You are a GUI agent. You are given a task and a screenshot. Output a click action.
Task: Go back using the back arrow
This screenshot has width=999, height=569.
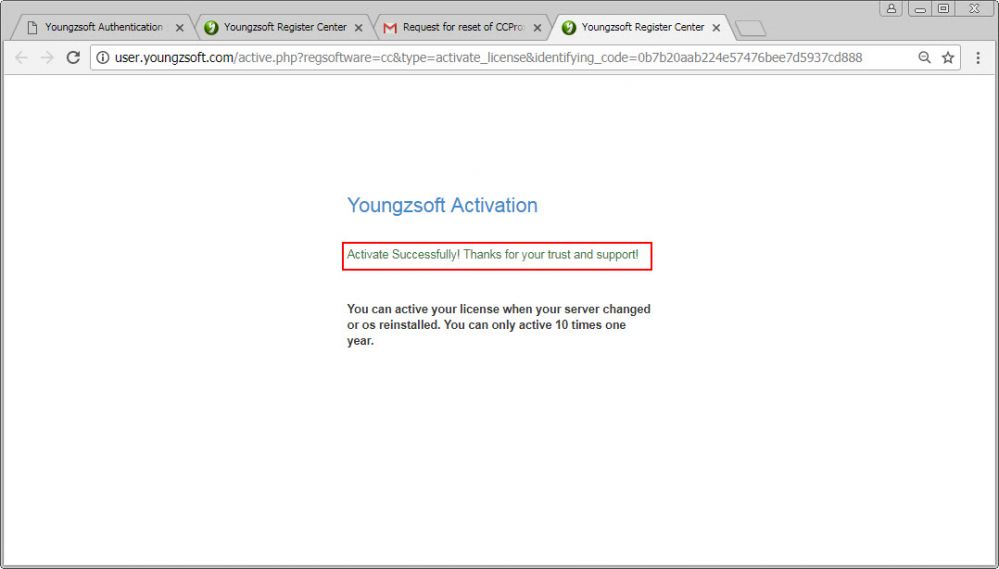(21, 58)
